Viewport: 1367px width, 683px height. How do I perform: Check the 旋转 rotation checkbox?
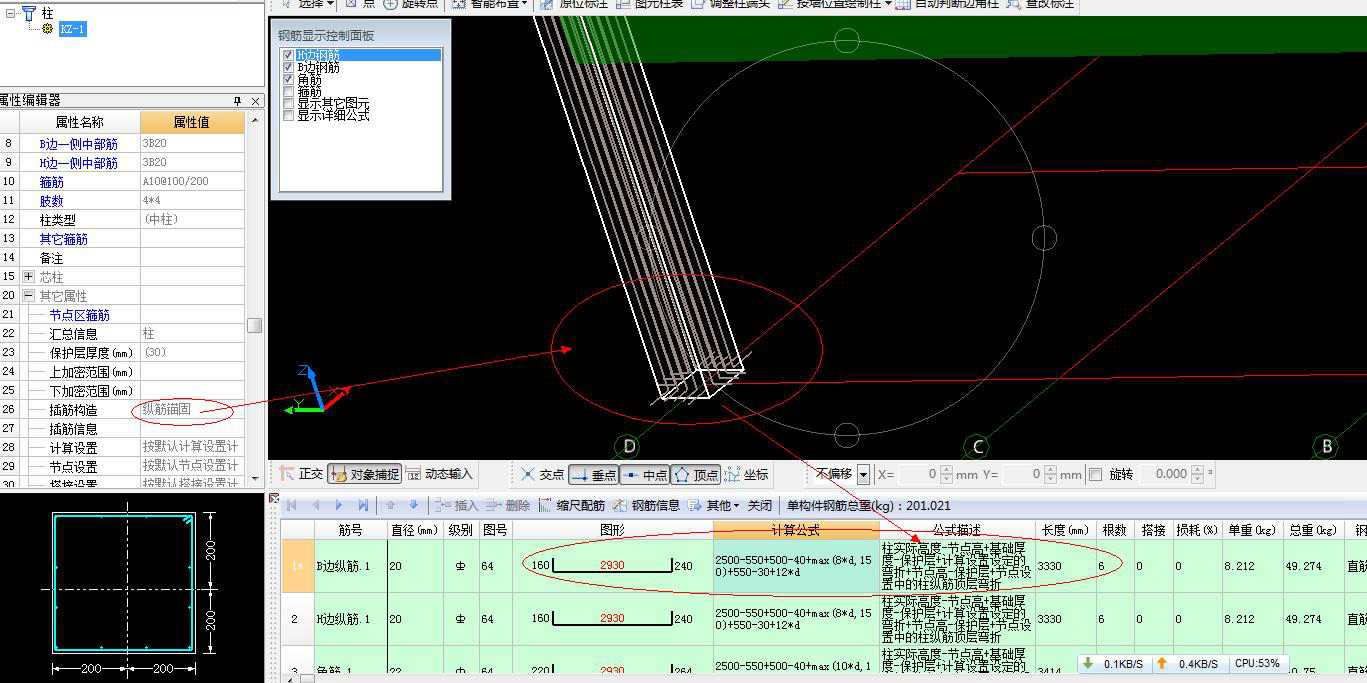pos(1095,474)
